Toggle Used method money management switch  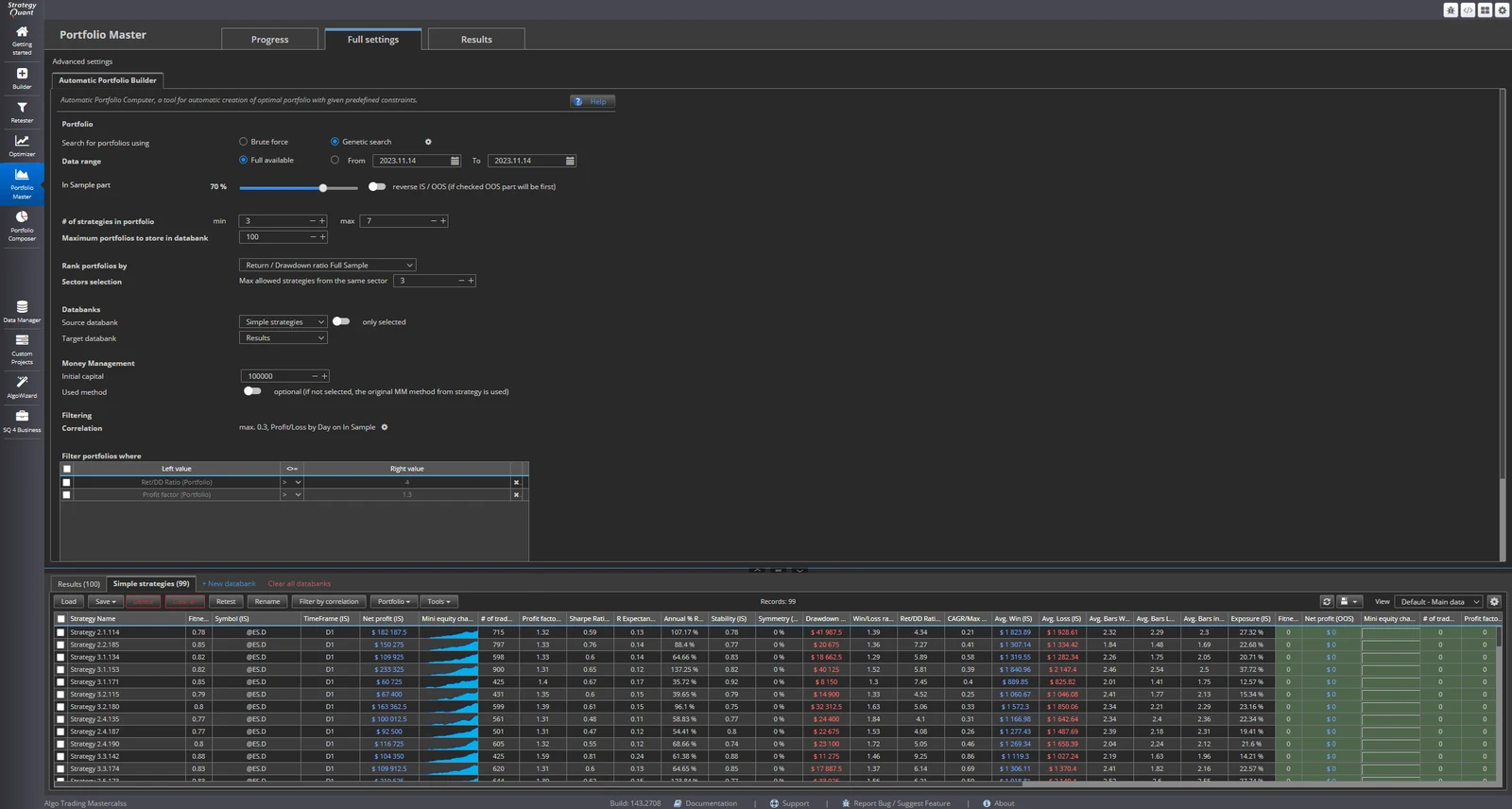(x=252, y=390)
